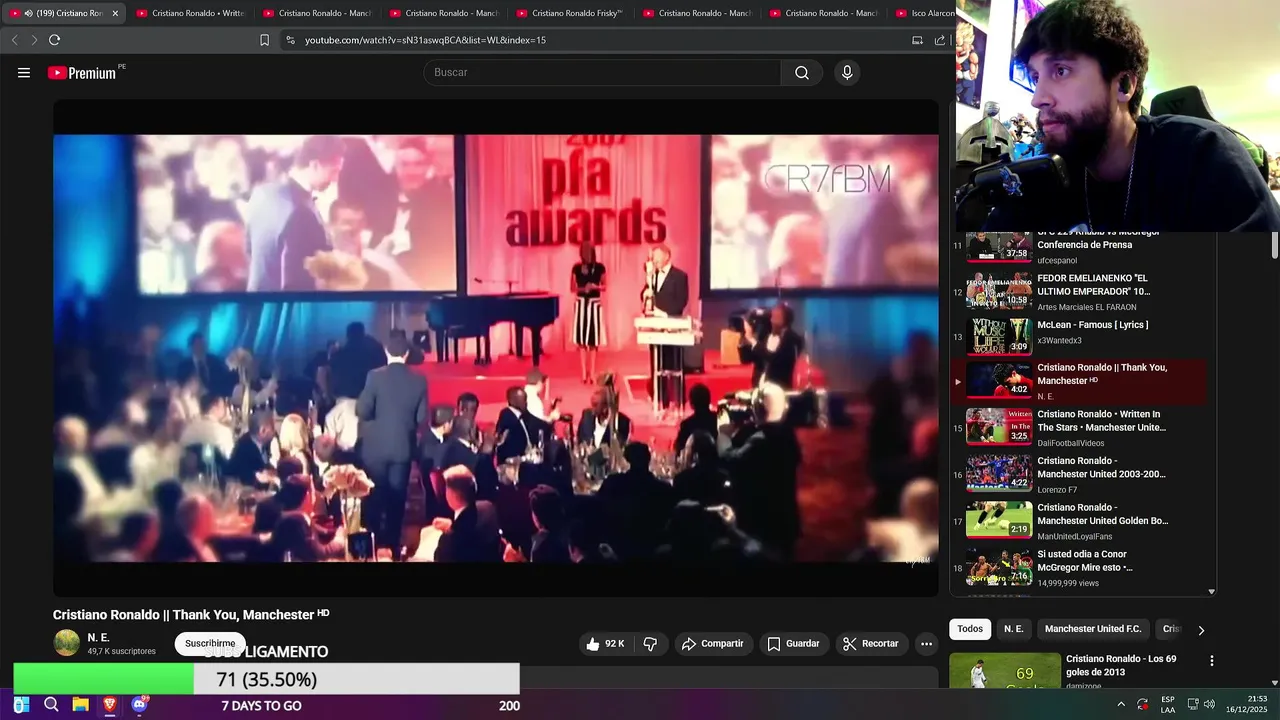The width and height of the screenshot is (1280, 720).
Task: Select the Todos filter chip
Action: (970, 629)
